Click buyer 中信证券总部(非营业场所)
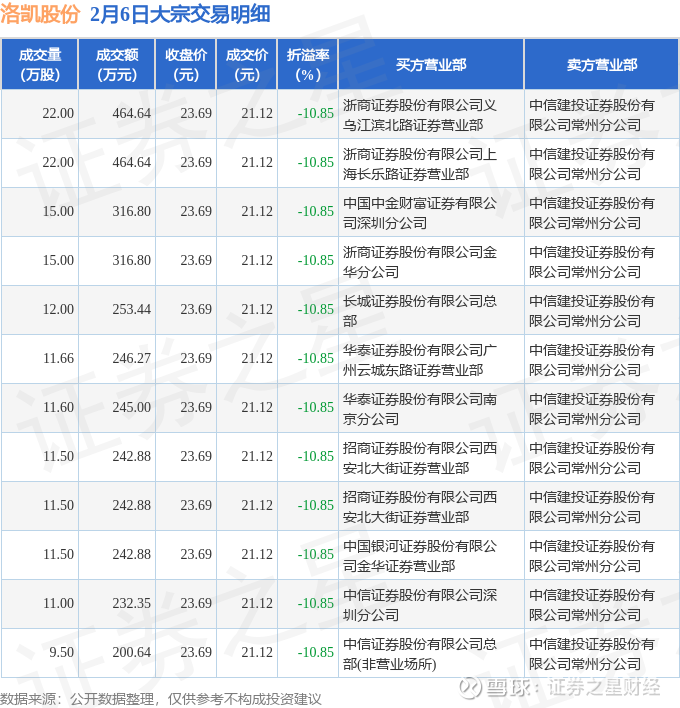 point(420,654)
